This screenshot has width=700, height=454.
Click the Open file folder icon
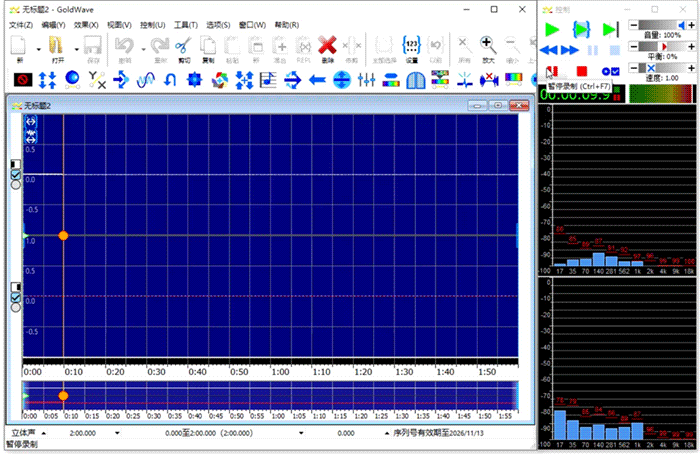[57, 46]
